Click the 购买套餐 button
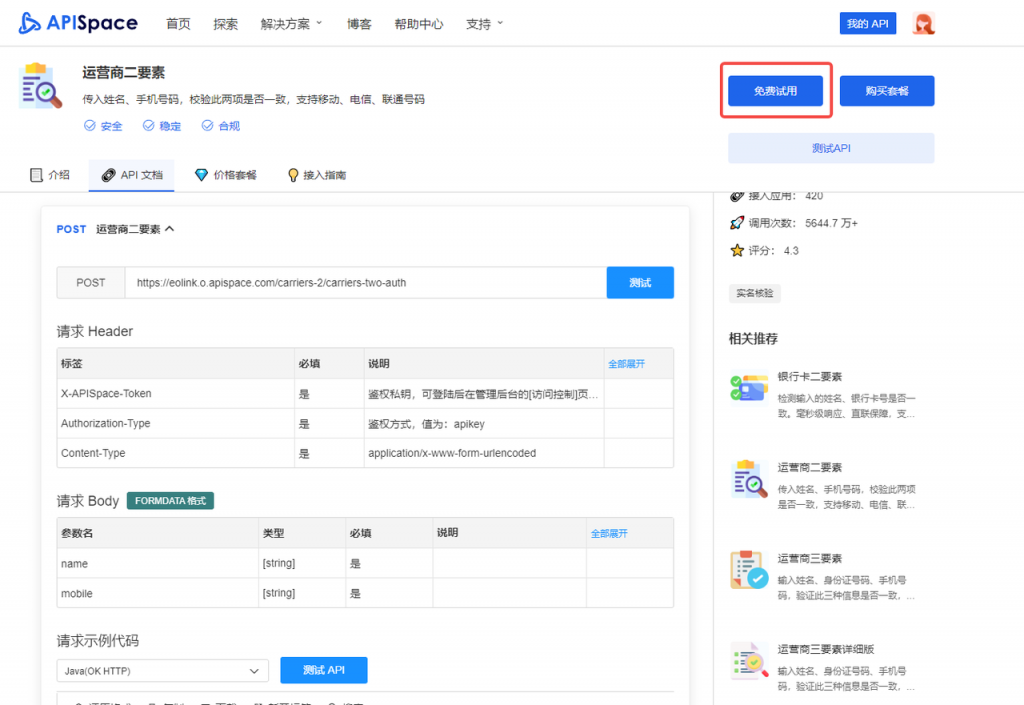Viewport: 1024px width, 705px height. click(887, 91)
